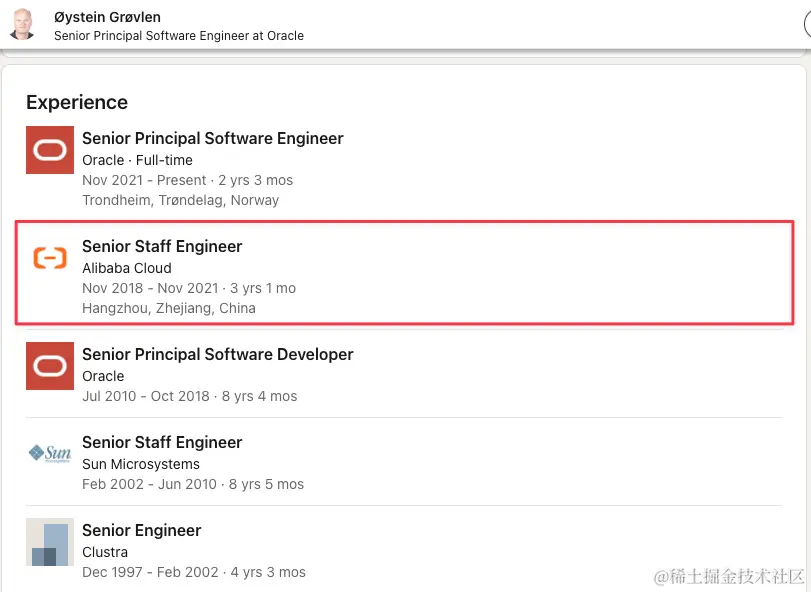Click the Oracle · Full-time company text

(137, 160)
